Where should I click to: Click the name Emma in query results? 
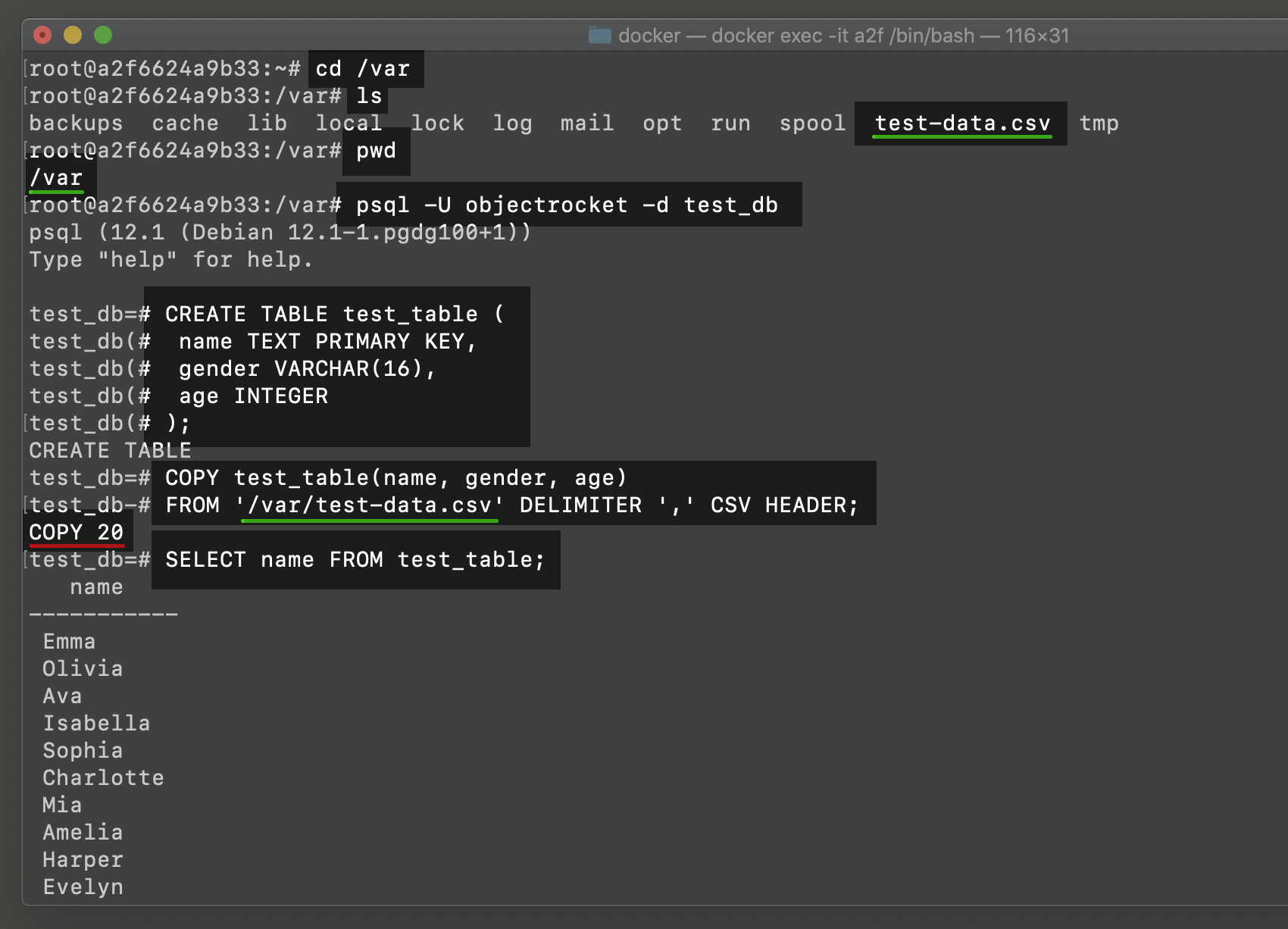[69, 641]
